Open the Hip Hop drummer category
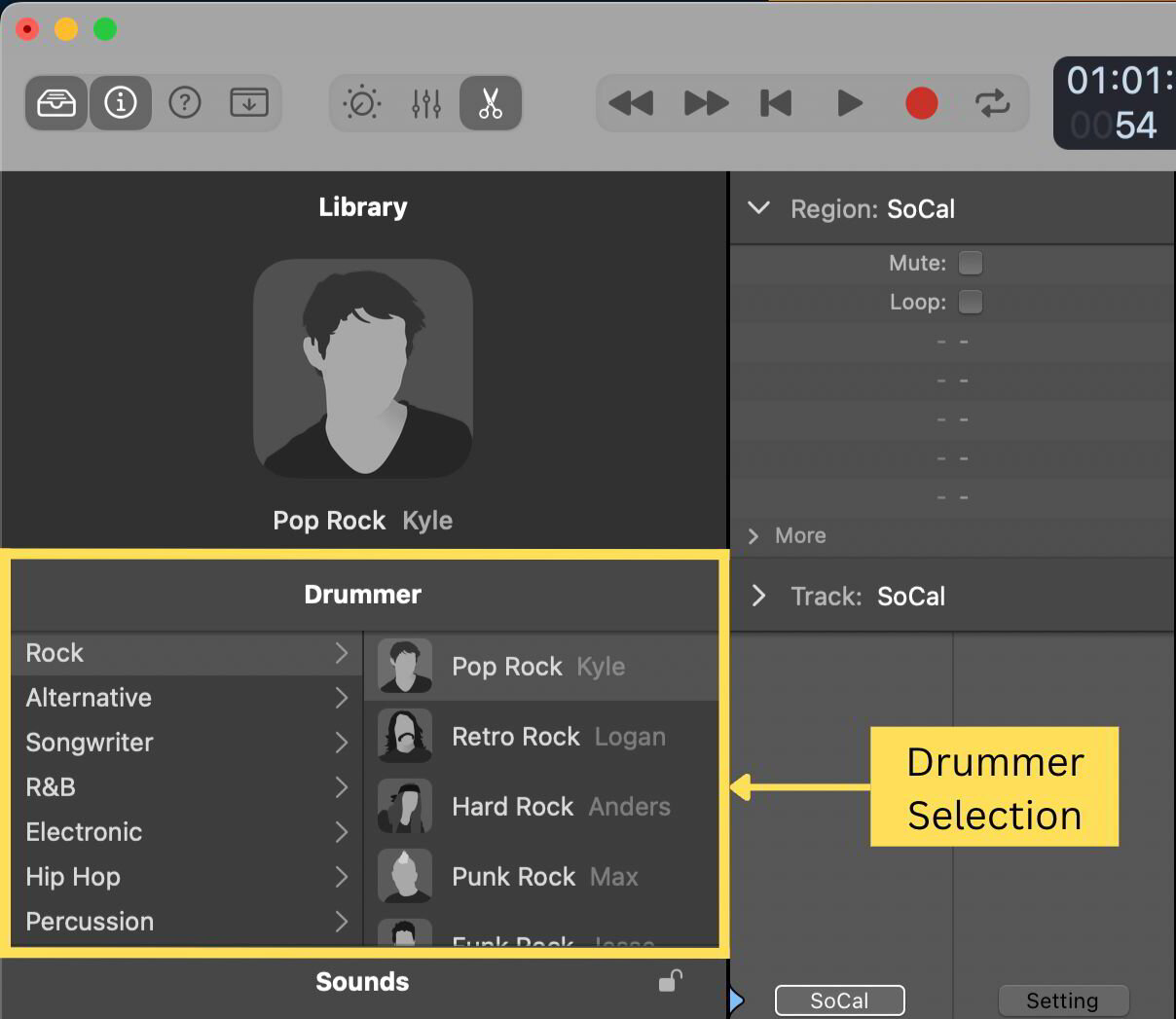The width and height of the screenshot is (1176, 1019). [x=73, y=877]
